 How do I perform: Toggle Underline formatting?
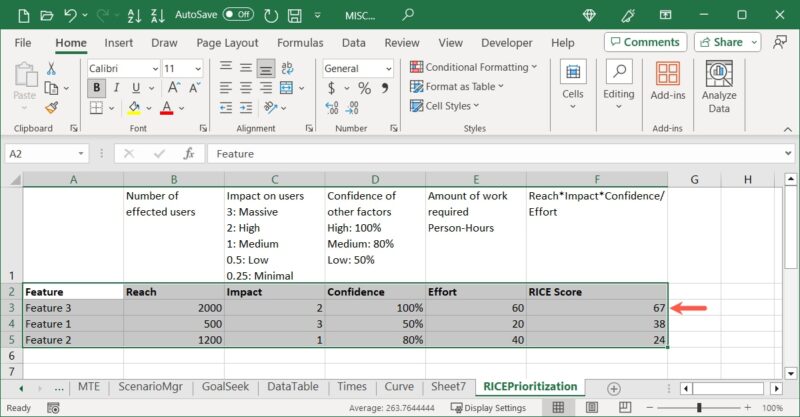coord(136,88)
